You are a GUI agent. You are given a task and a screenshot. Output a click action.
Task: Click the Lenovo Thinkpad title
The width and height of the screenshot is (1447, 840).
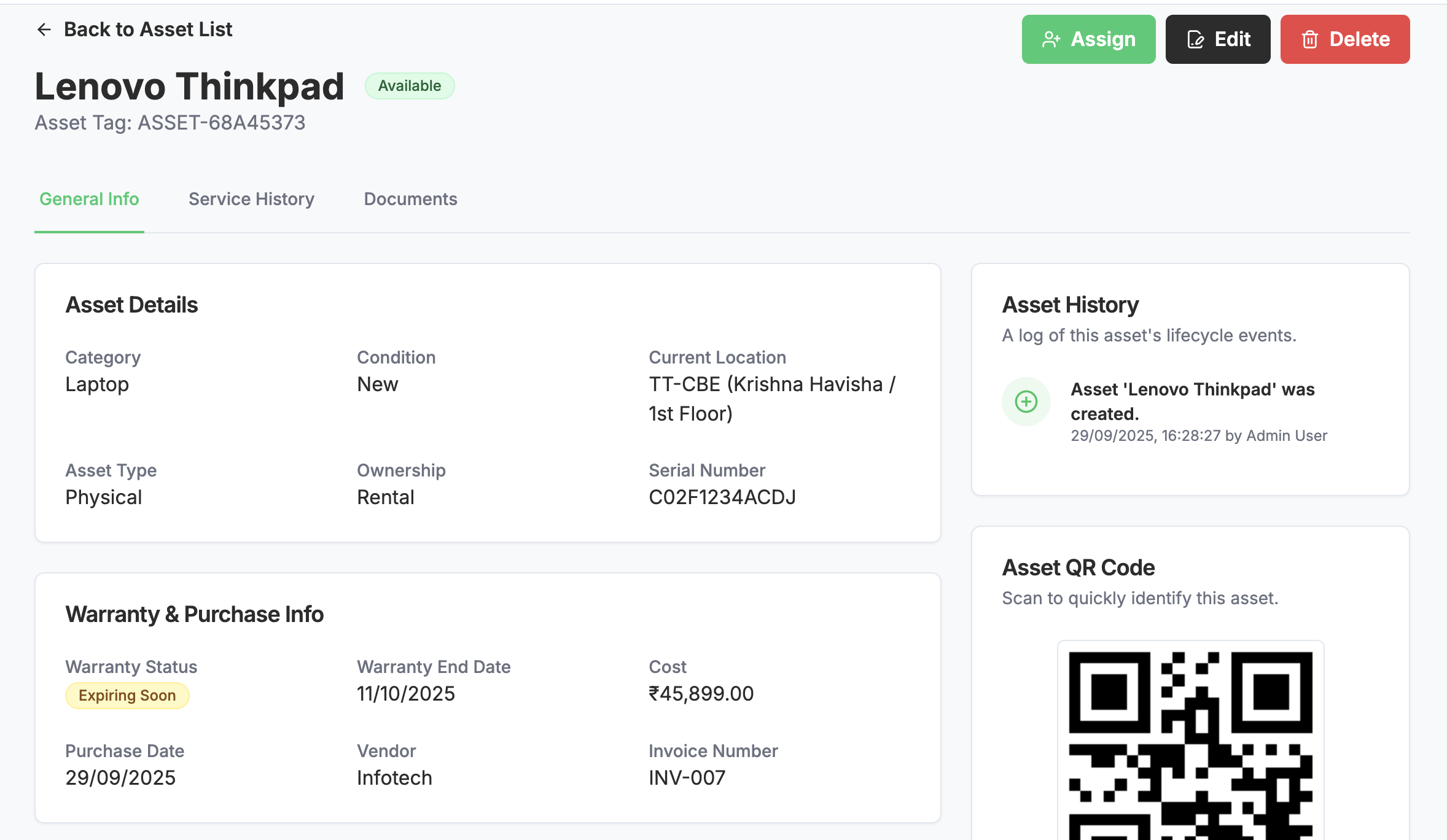pyautogui.click(x=189, y=86)
